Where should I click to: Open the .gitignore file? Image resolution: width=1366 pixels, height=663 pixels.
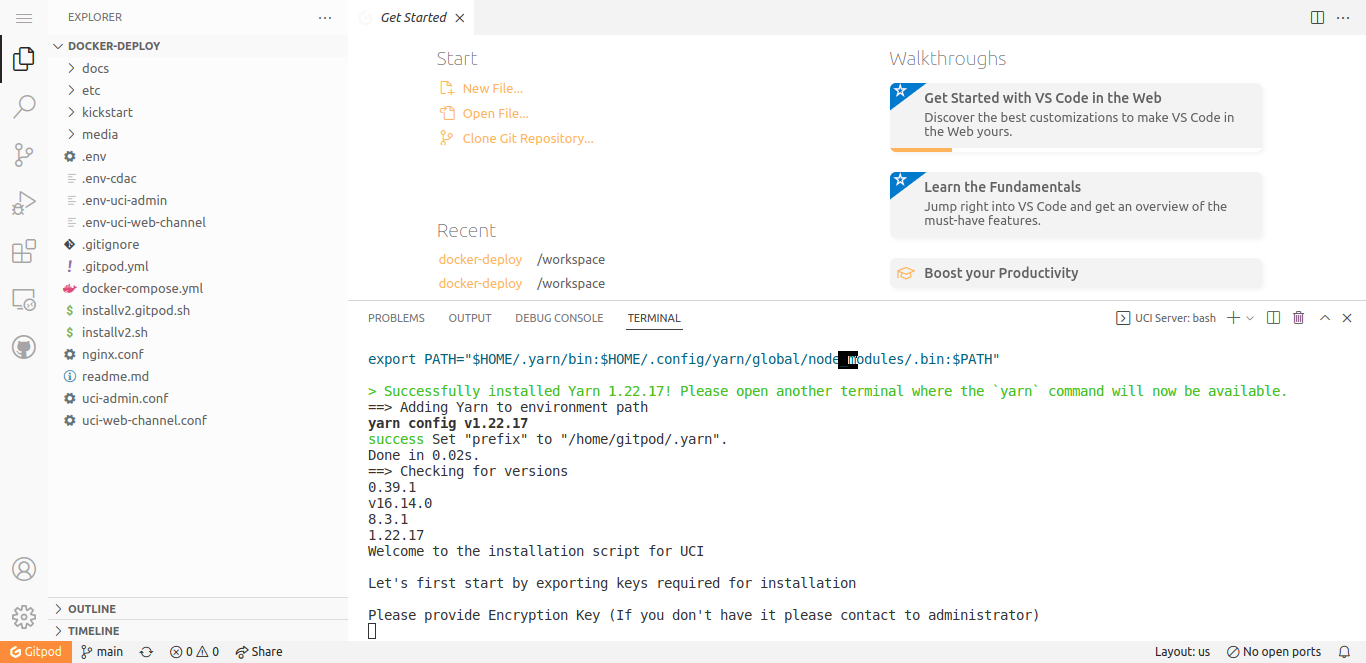click(198, 244)
